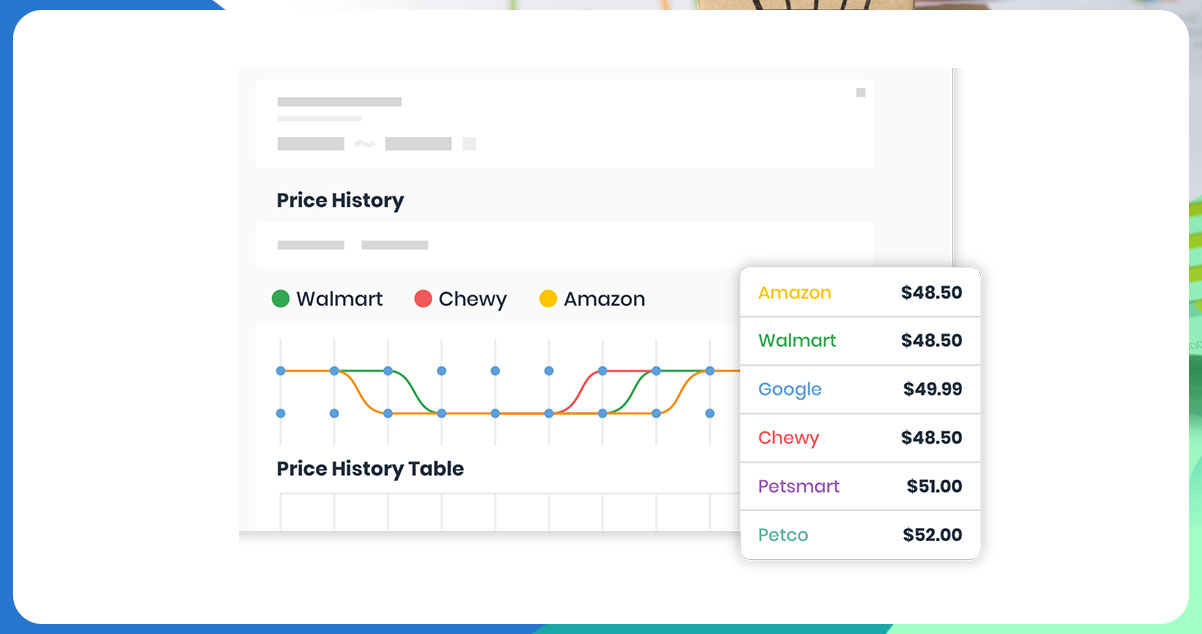Toggle the Chewy series label

coord(473,299)
